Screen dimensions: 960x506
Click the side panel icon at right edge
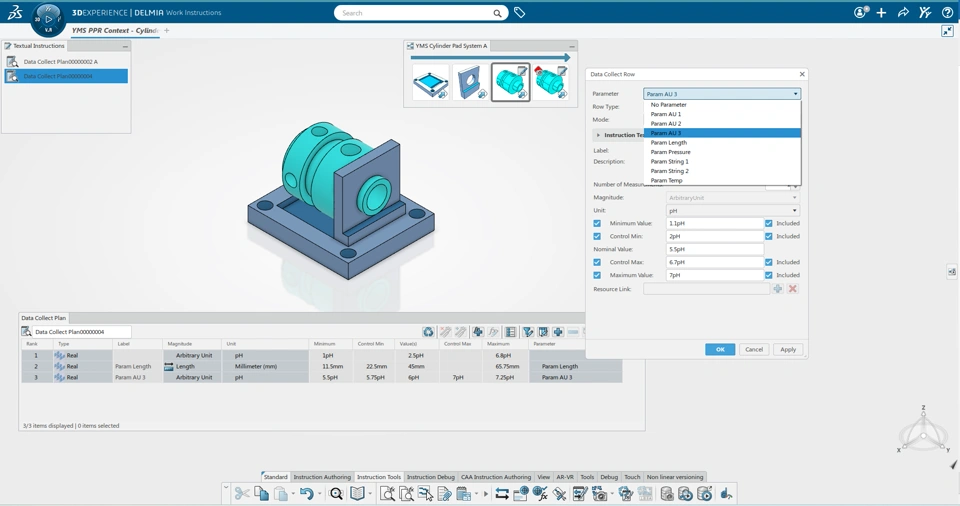[951, 271]
